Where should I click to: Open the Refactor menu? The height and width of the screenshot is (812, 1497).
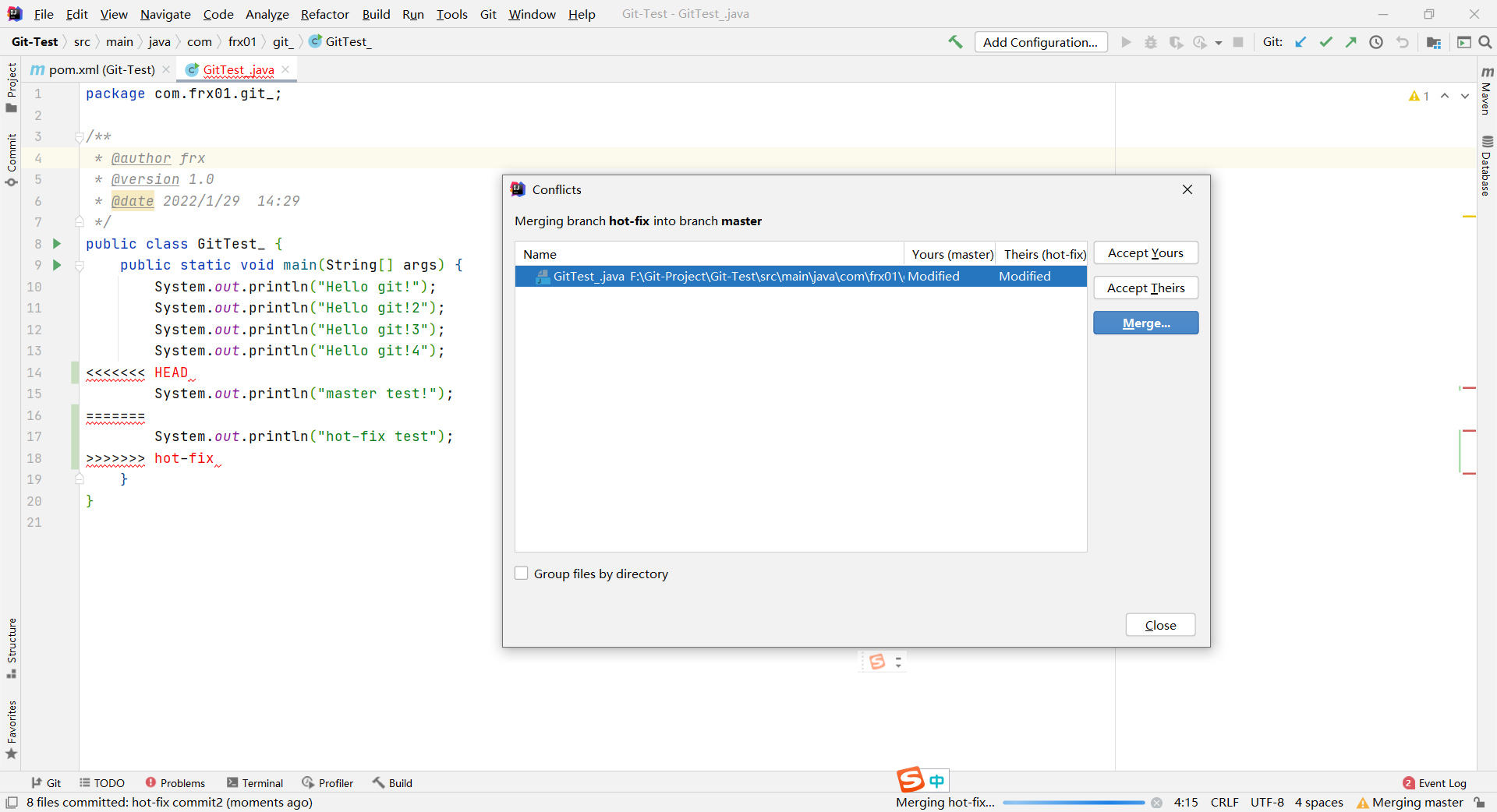tap(325, 14)
